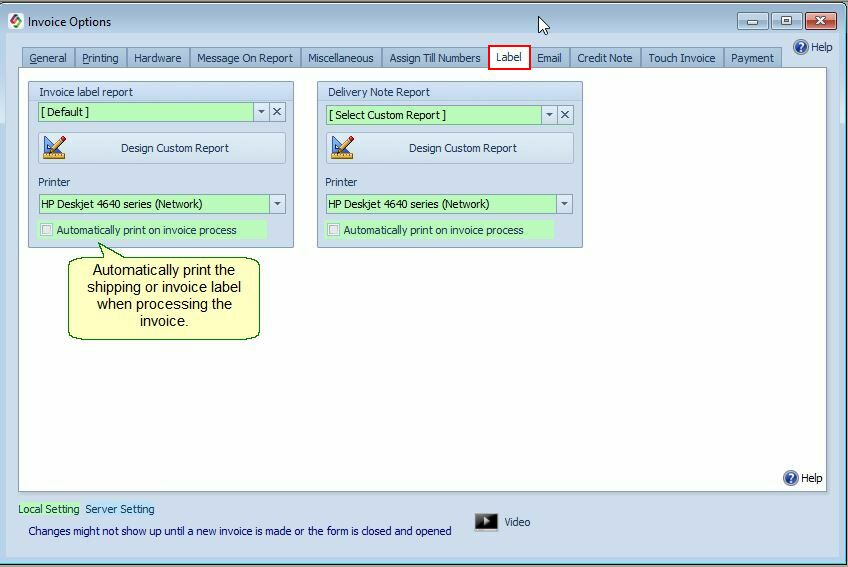Click the Video play icon
This screenshot has height=567, width=848.
[486, 522]
